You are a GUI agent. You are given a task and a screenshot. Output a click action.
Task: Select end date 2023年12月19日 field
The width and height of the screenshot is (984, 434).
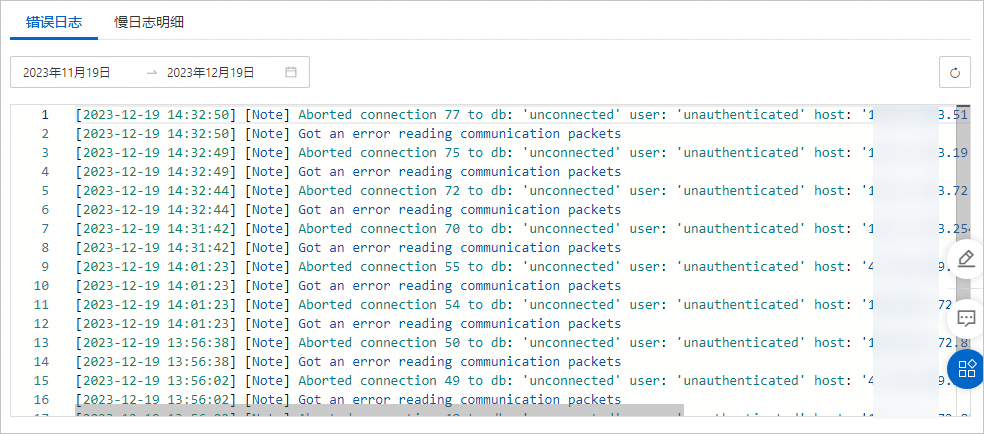[210, 72]
